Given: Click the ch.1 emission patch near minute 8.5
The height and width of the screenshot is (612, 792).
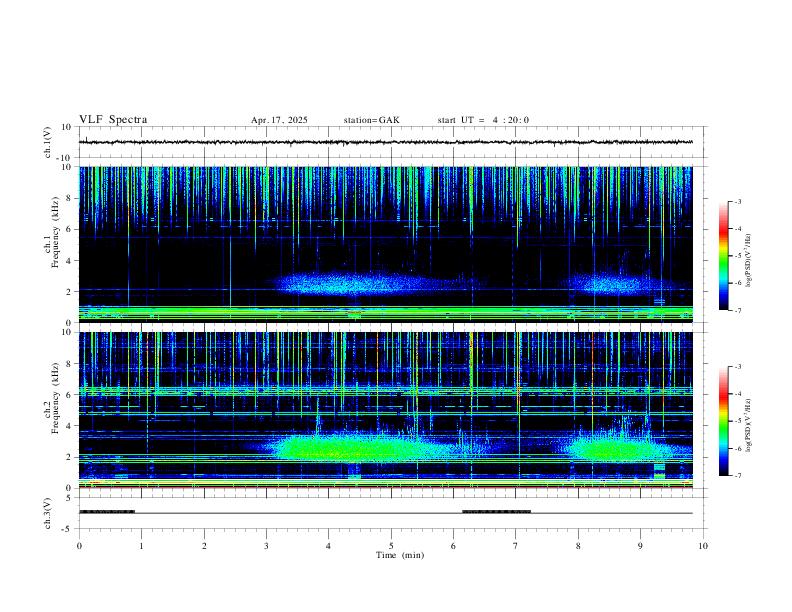Looking at the screenshot, I should click(614, 283).
